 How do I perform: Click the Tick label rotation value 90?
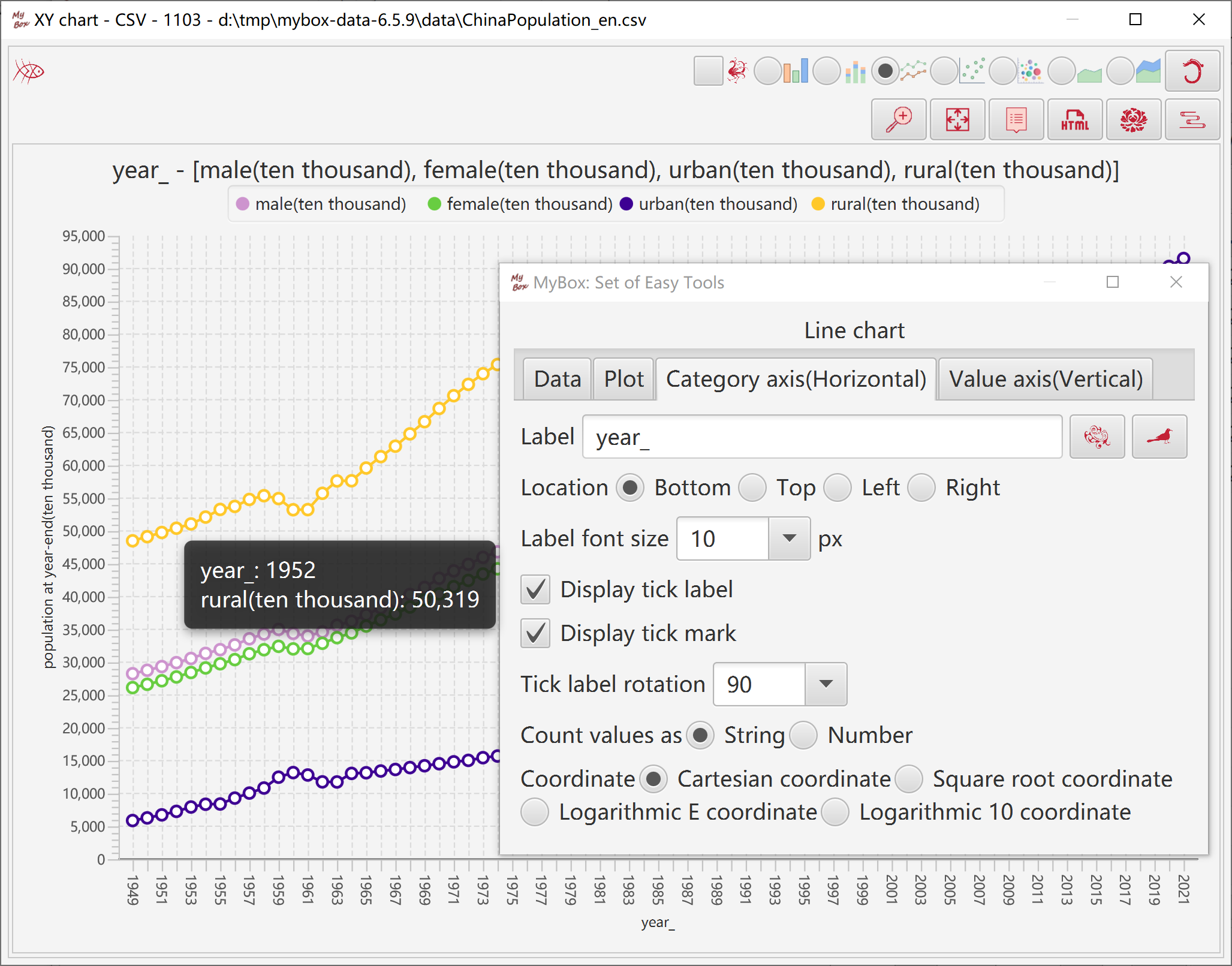pyautogui.click(x=760, y=684)
